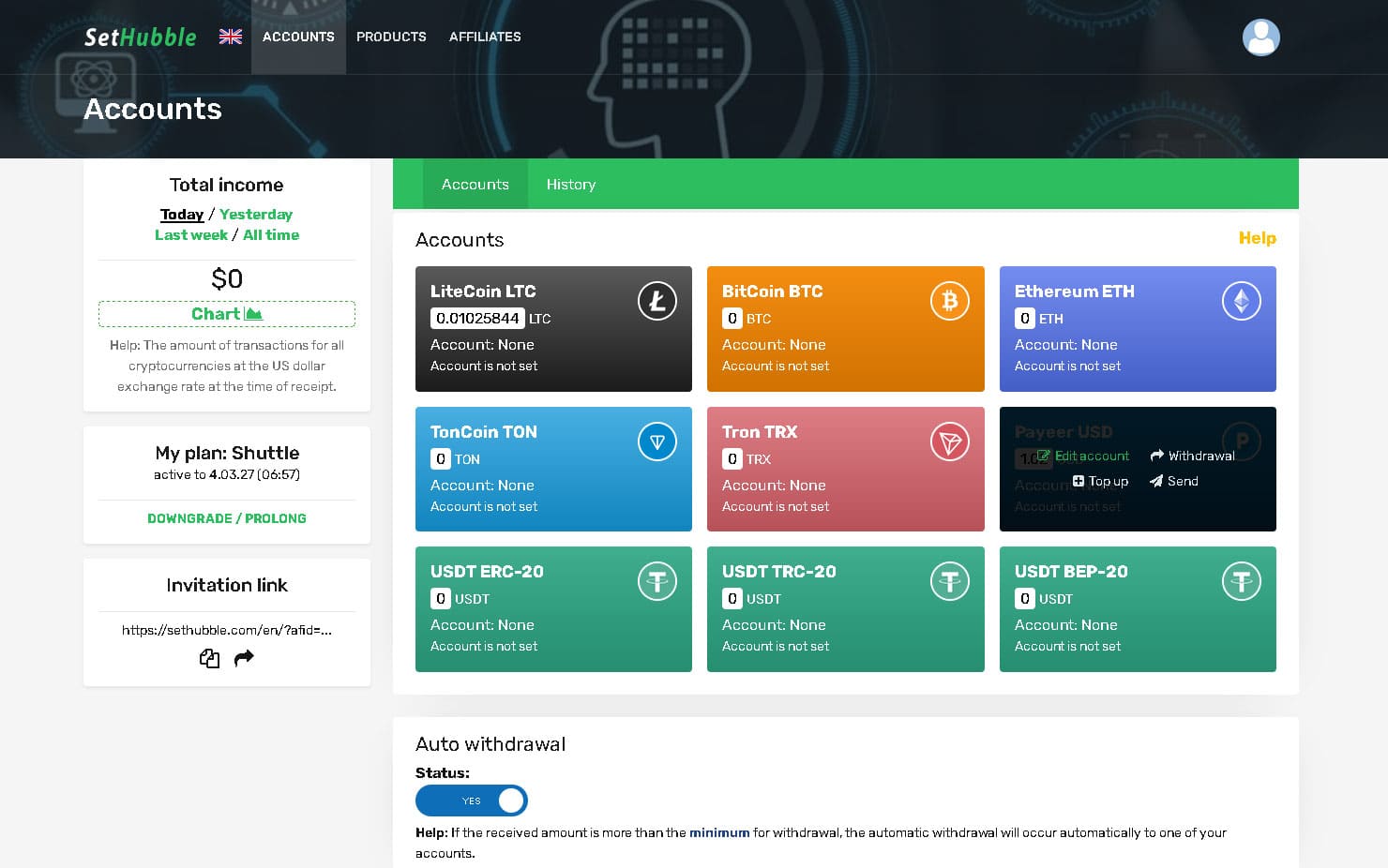Open the user profile avatar icon
This screenshot has height=868, width=1388.
(1260, 37)
